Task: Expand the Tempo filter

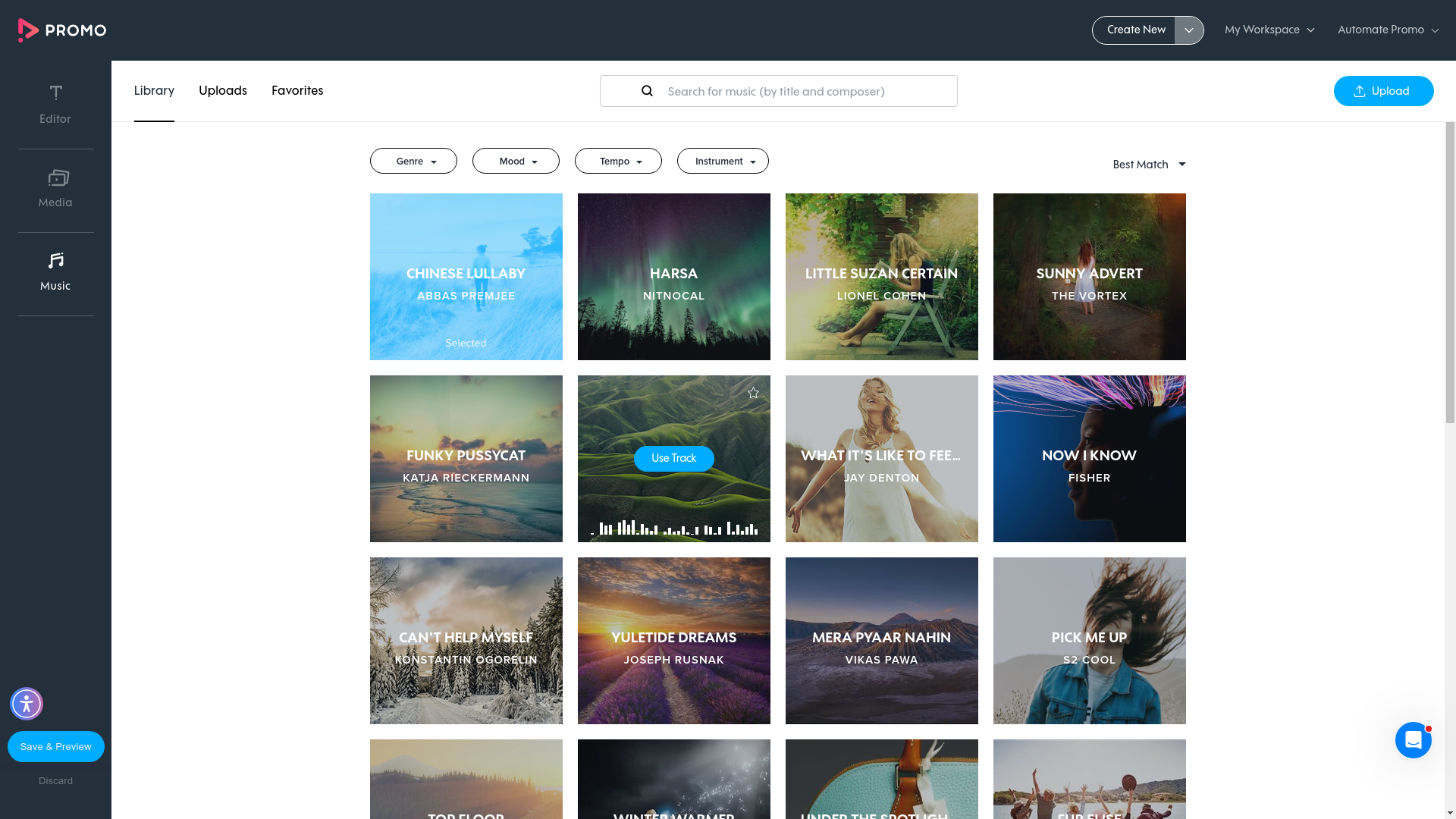Action: pyautogui.click(x=618, y=161)
